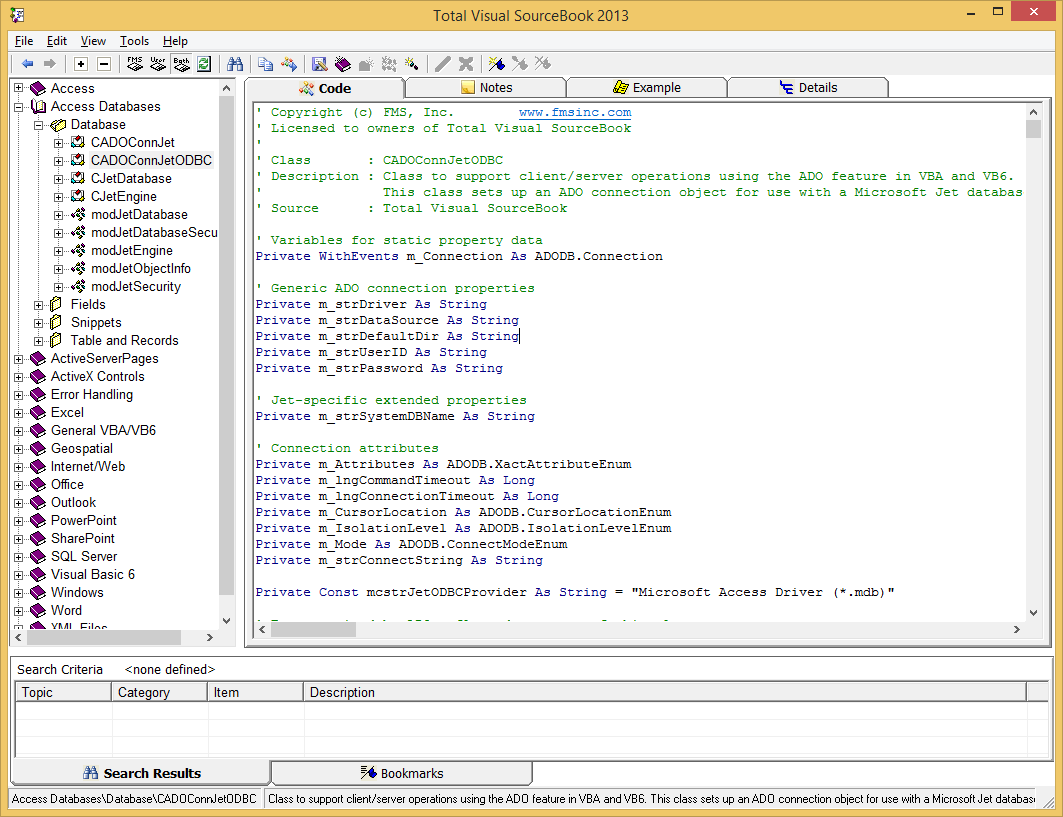Open the Help menu

[175, 41]
